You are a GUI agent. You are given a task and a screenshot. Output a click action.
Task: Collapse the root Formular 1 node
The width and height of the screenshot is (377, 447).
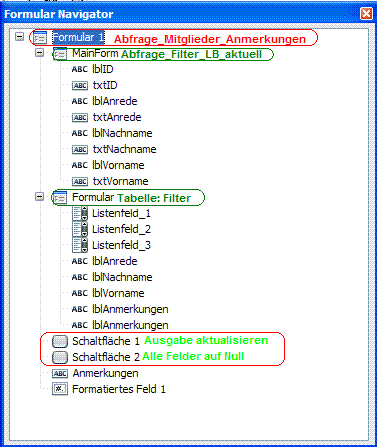(20, 36)
